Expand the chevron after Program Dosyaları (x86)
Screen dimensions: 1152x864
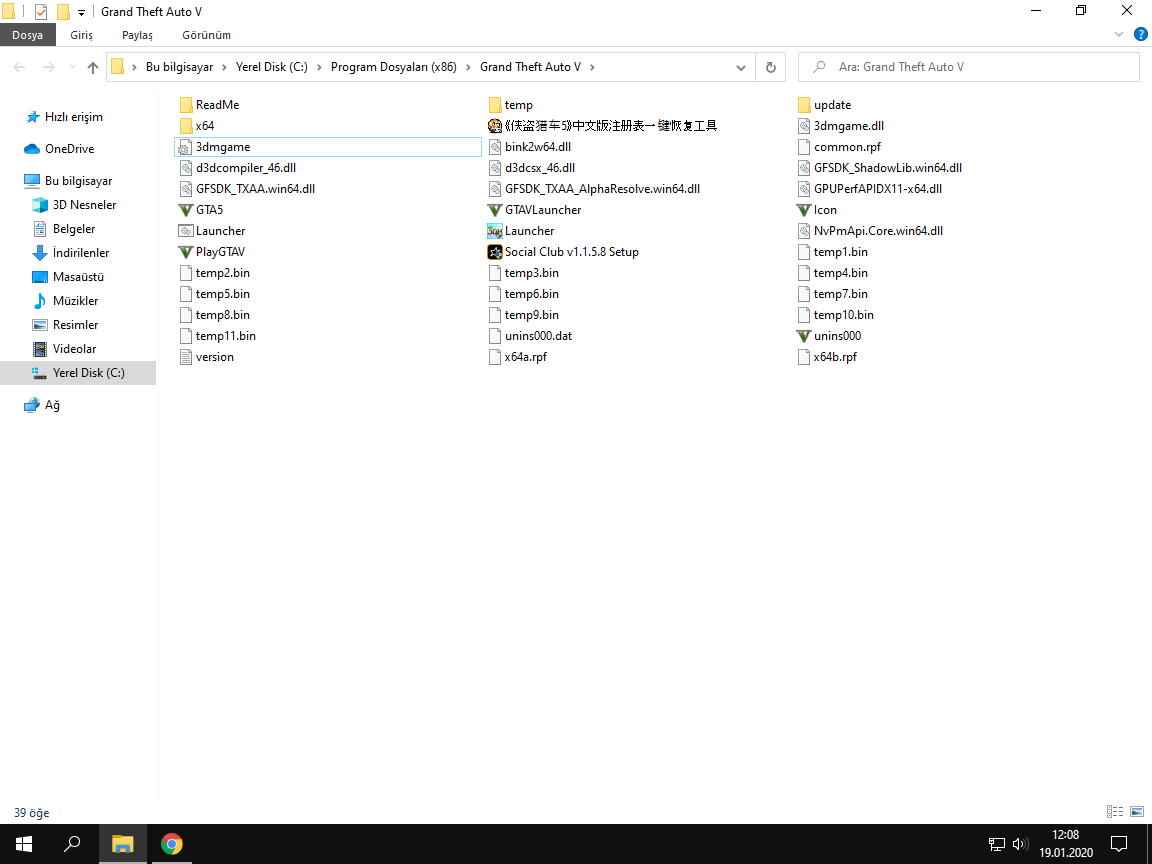(x=469, y=68)
